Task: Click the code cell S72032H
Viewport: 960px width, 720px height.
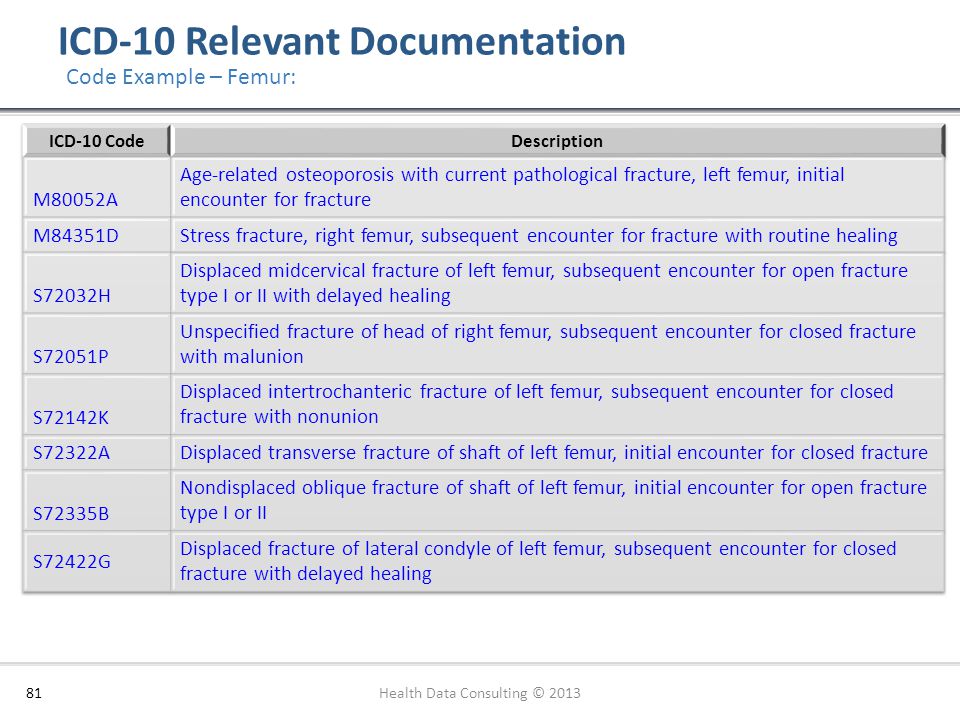Action: (97, 283)
